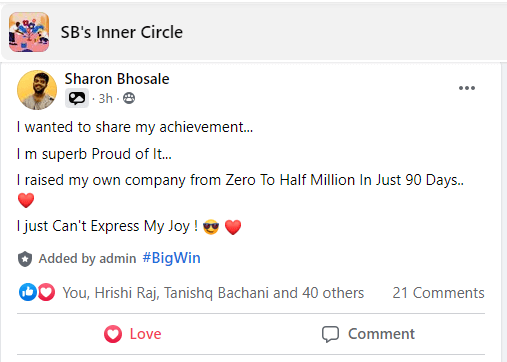This screenshot has width=507, height=362.
Task: Click the conversation starter badge icon
Action: pyautogui.click(x=77, y=98)
